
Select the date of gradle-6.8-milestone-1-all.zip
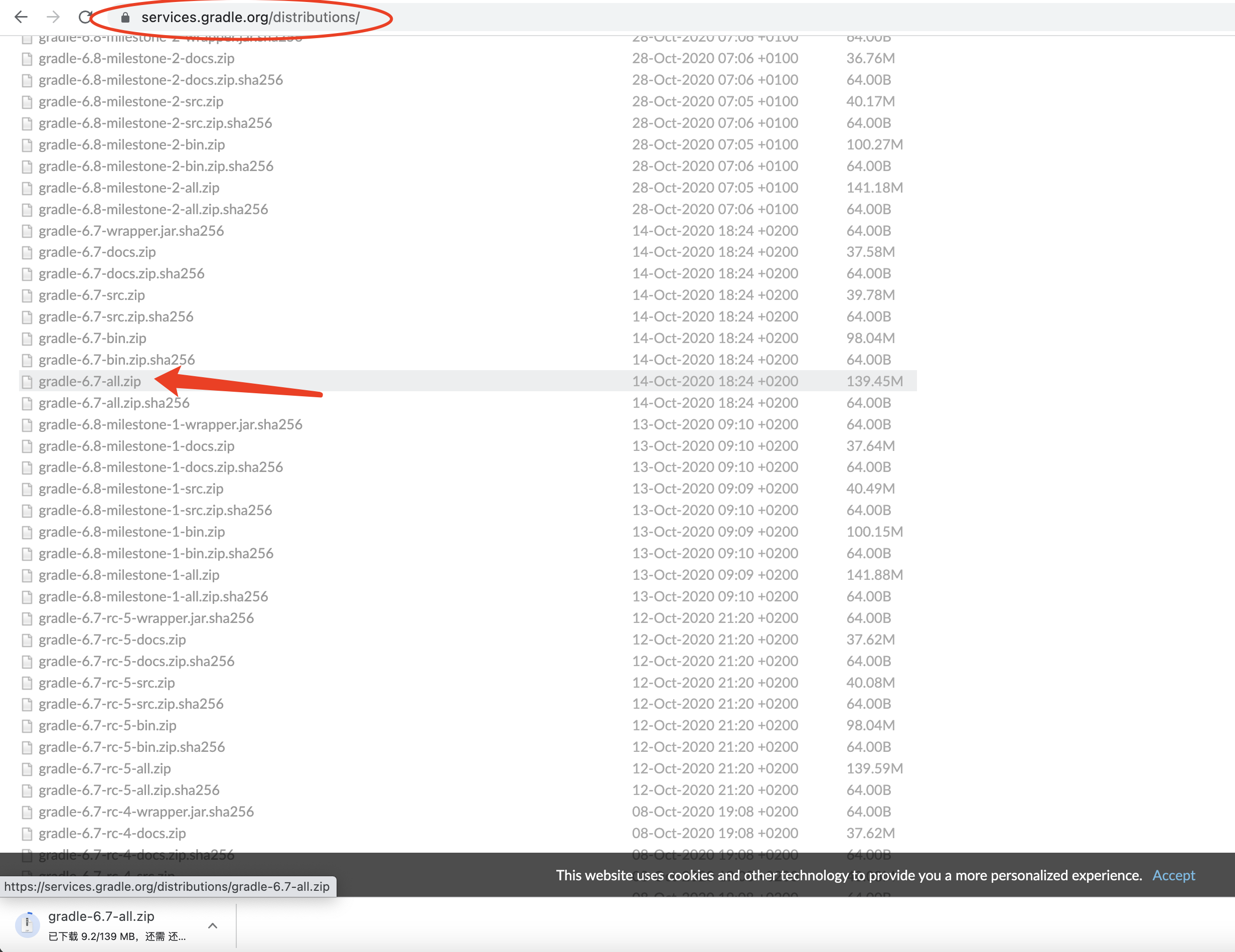715,575
